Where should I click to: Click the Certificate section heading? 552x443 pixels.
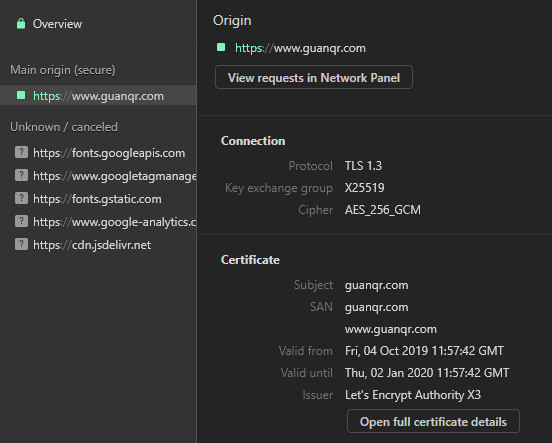250,260
